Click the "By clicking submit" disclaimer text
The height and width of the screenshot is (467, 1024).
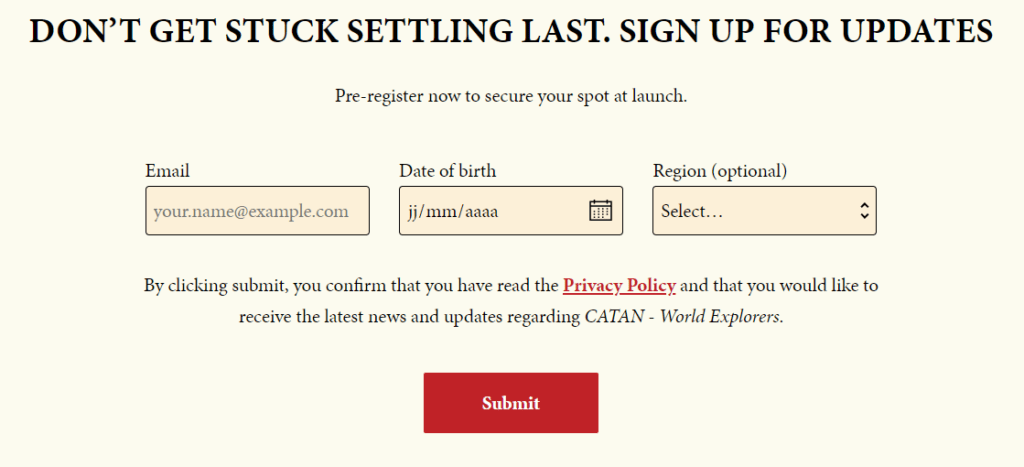[x=511, y=302]
